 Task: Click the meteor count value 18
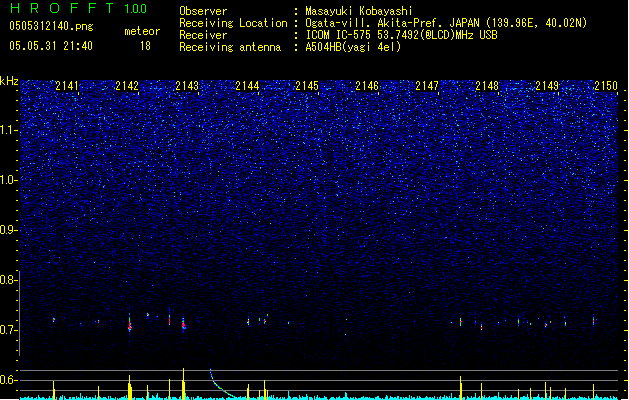(145, 46)
